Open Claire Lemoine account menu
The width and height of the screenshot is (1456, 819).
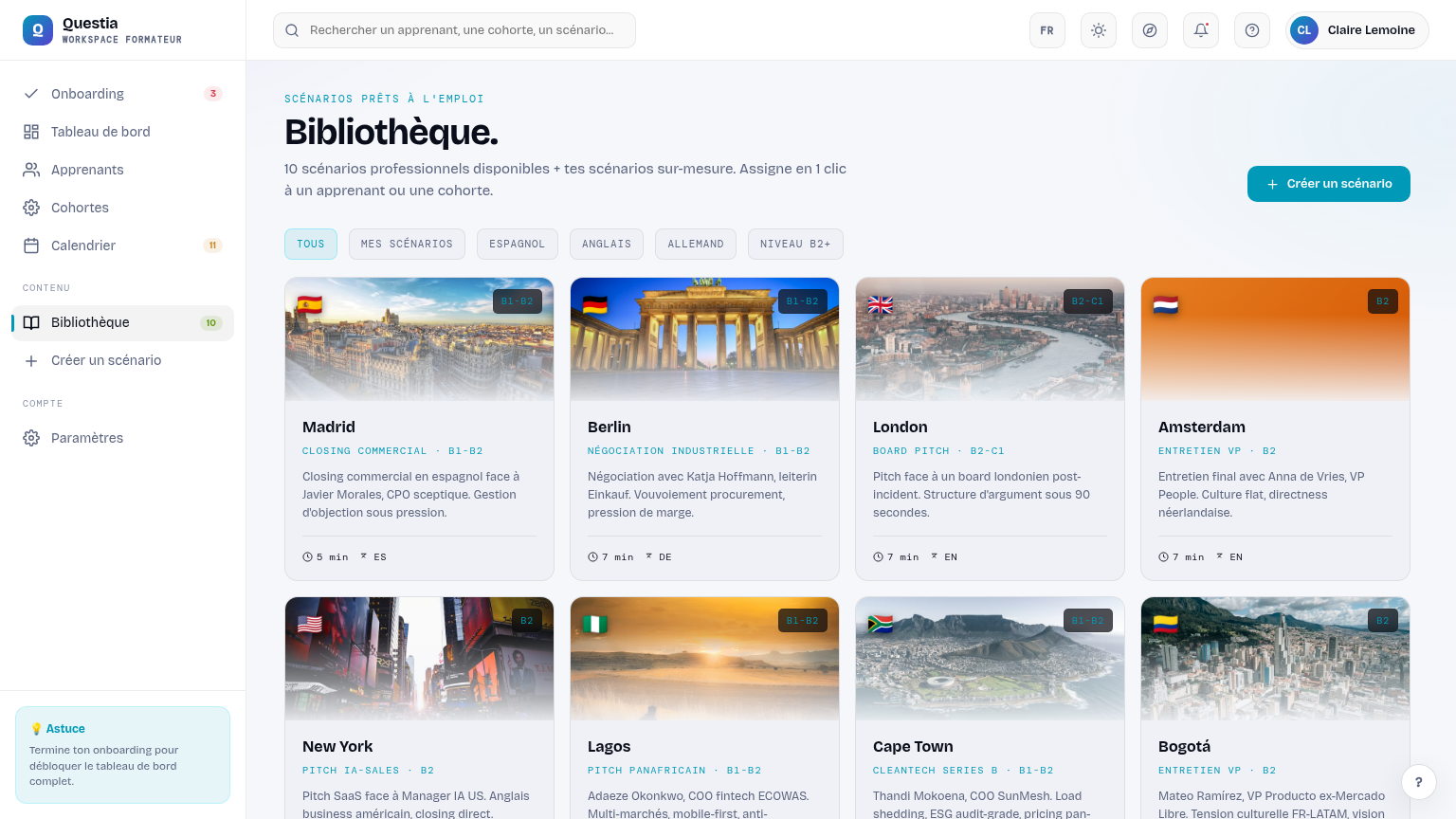pos(1357,30)
